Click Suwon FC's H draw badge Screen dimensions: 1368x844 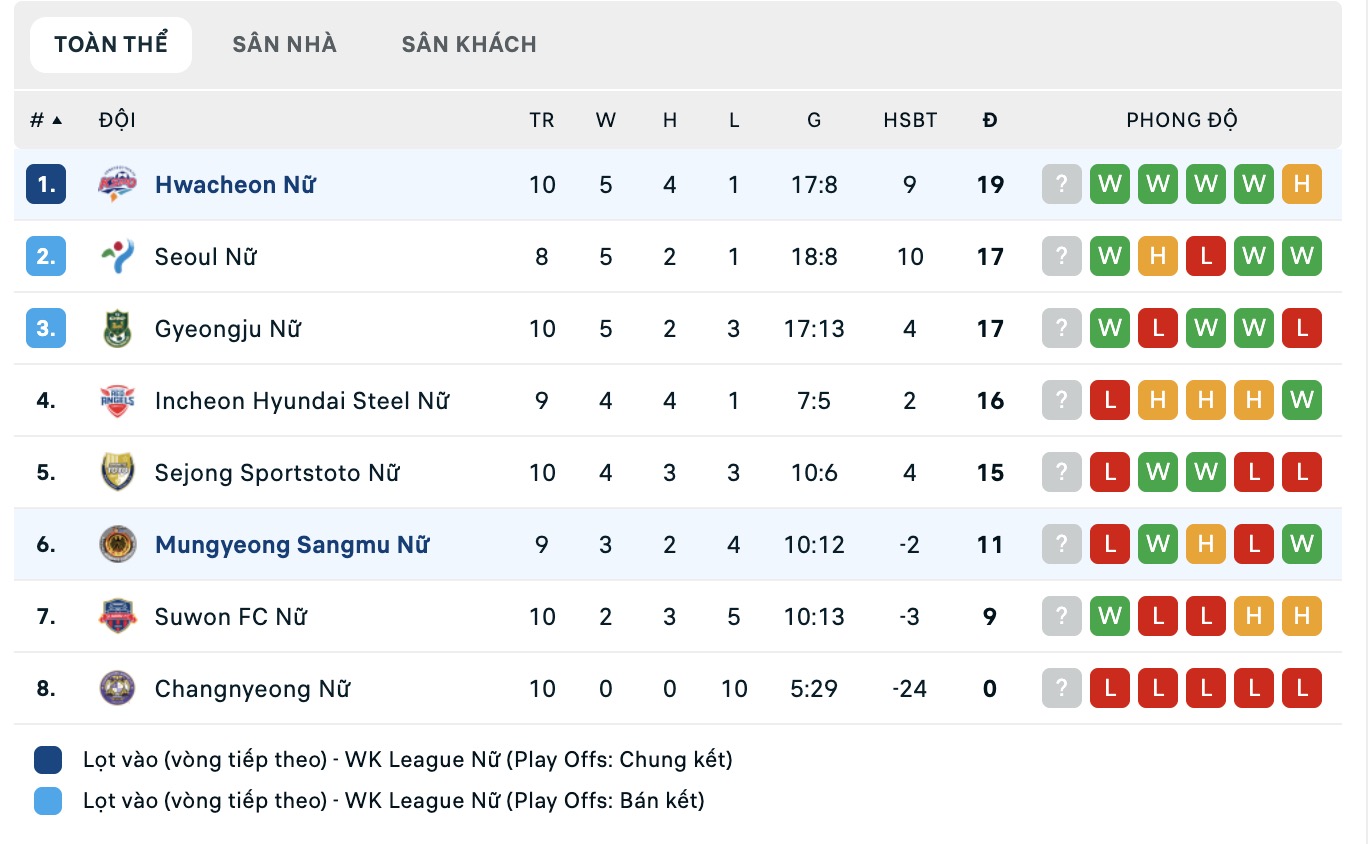pyautogui.click(x=1254, y=617)
